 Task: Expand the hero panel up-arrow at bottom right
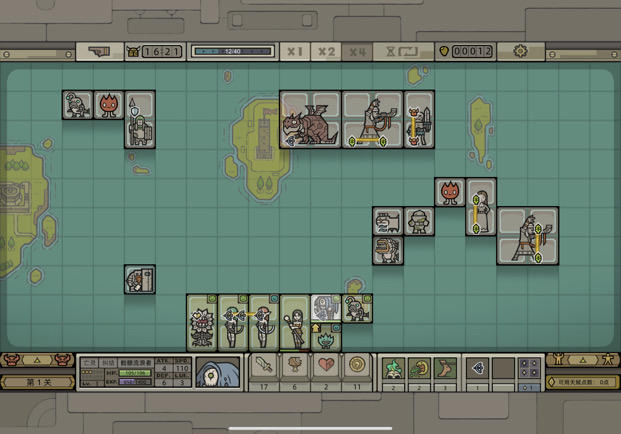[x=583, y=360]
